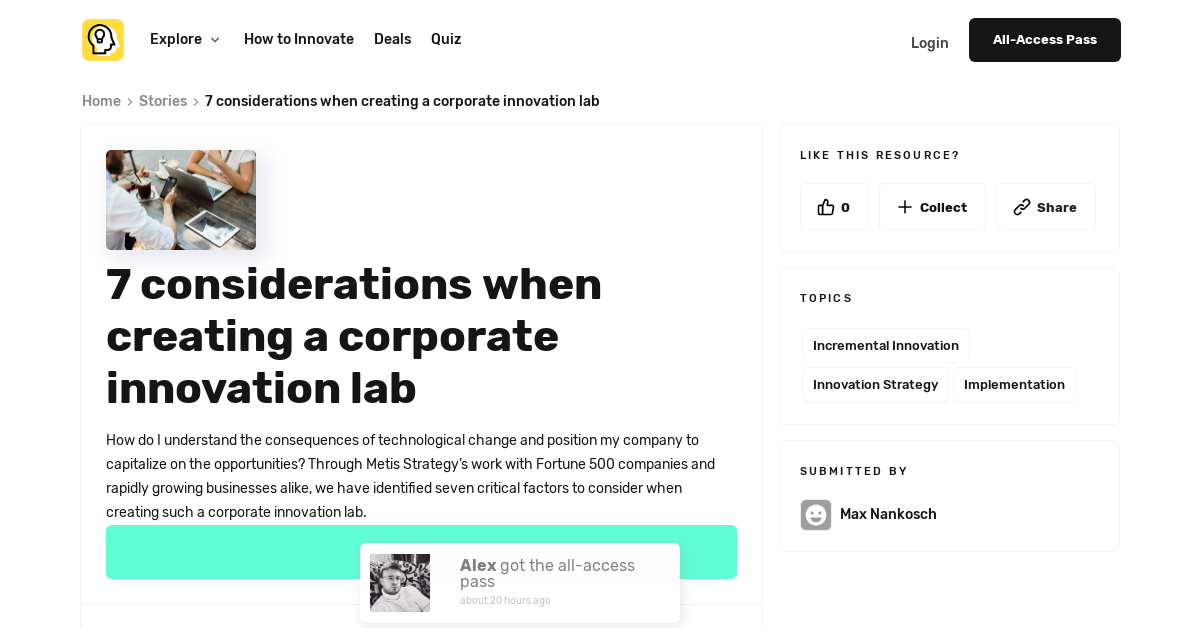Open the Explore chevron arrow
The image size is (1200, 628).
pyautogui.click(x=215, y=40)
